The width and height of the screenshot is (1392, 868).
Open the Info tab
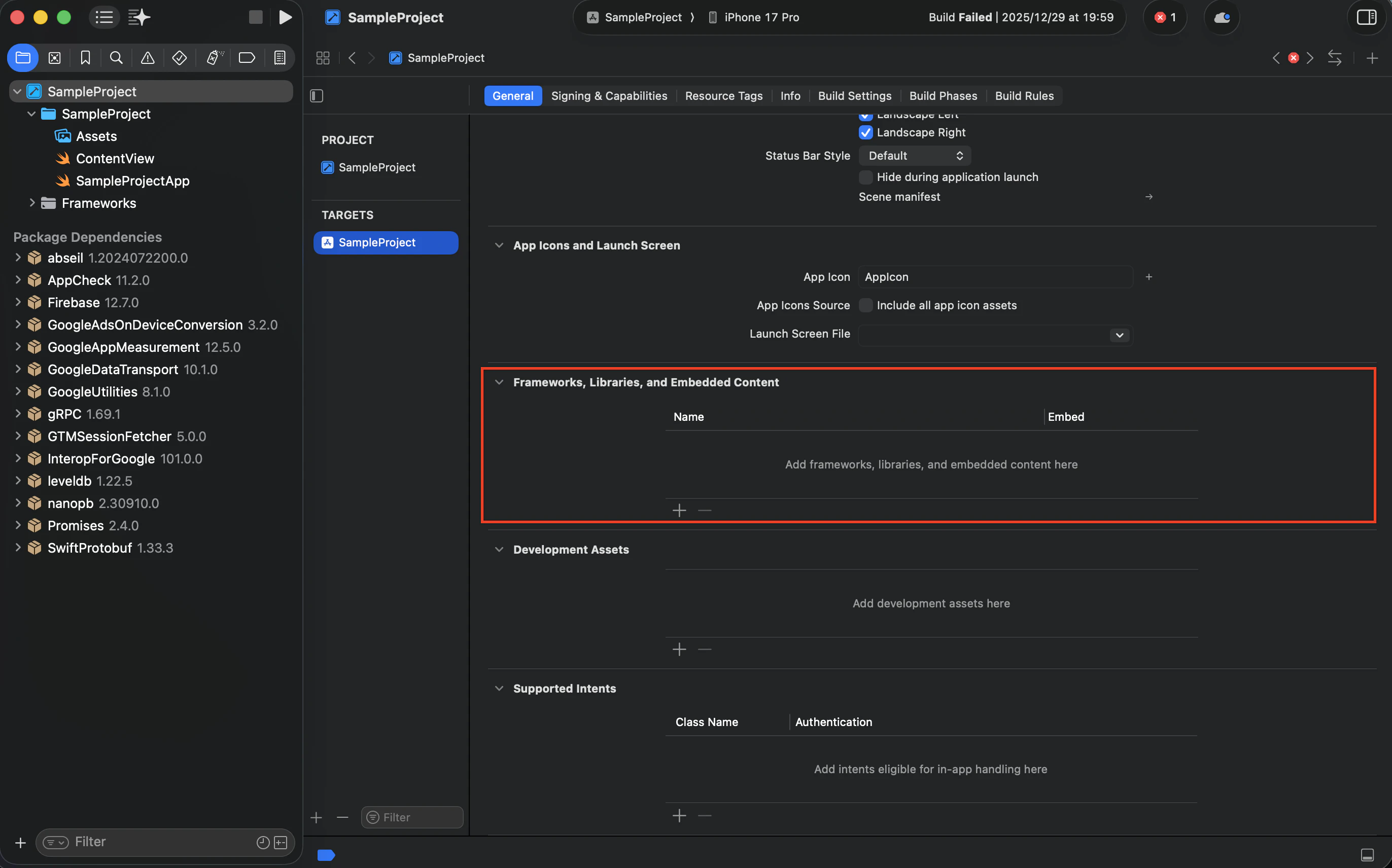pos(790,96)
